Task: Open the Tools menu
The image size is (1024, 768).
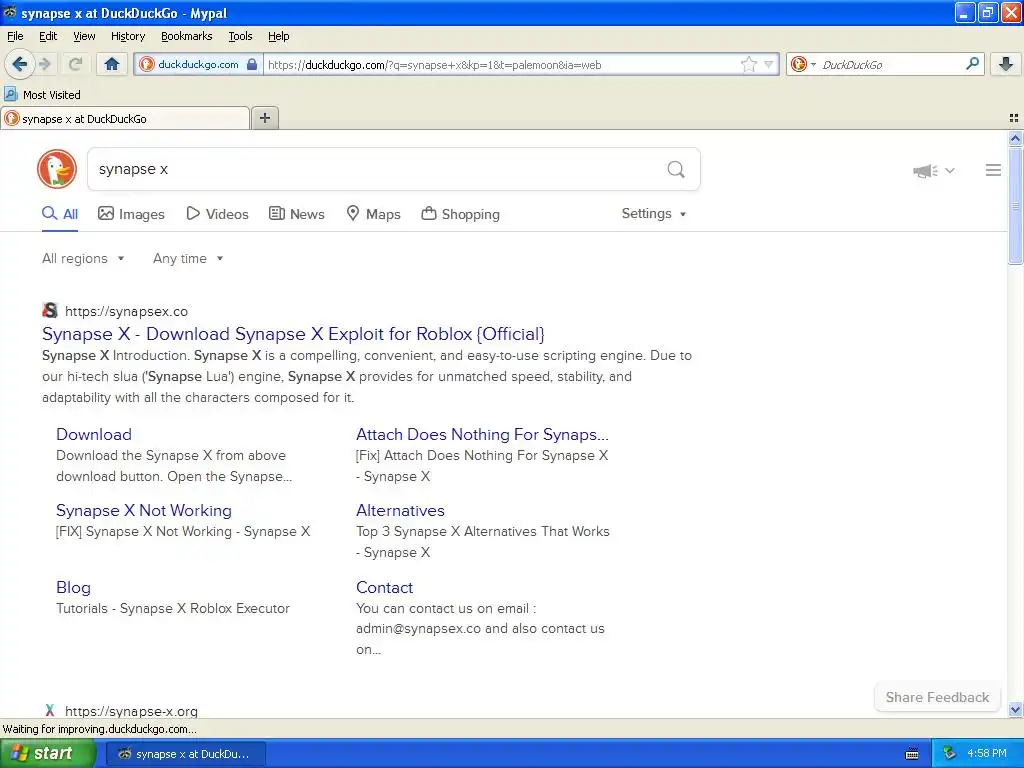Action: coord(240,36)
